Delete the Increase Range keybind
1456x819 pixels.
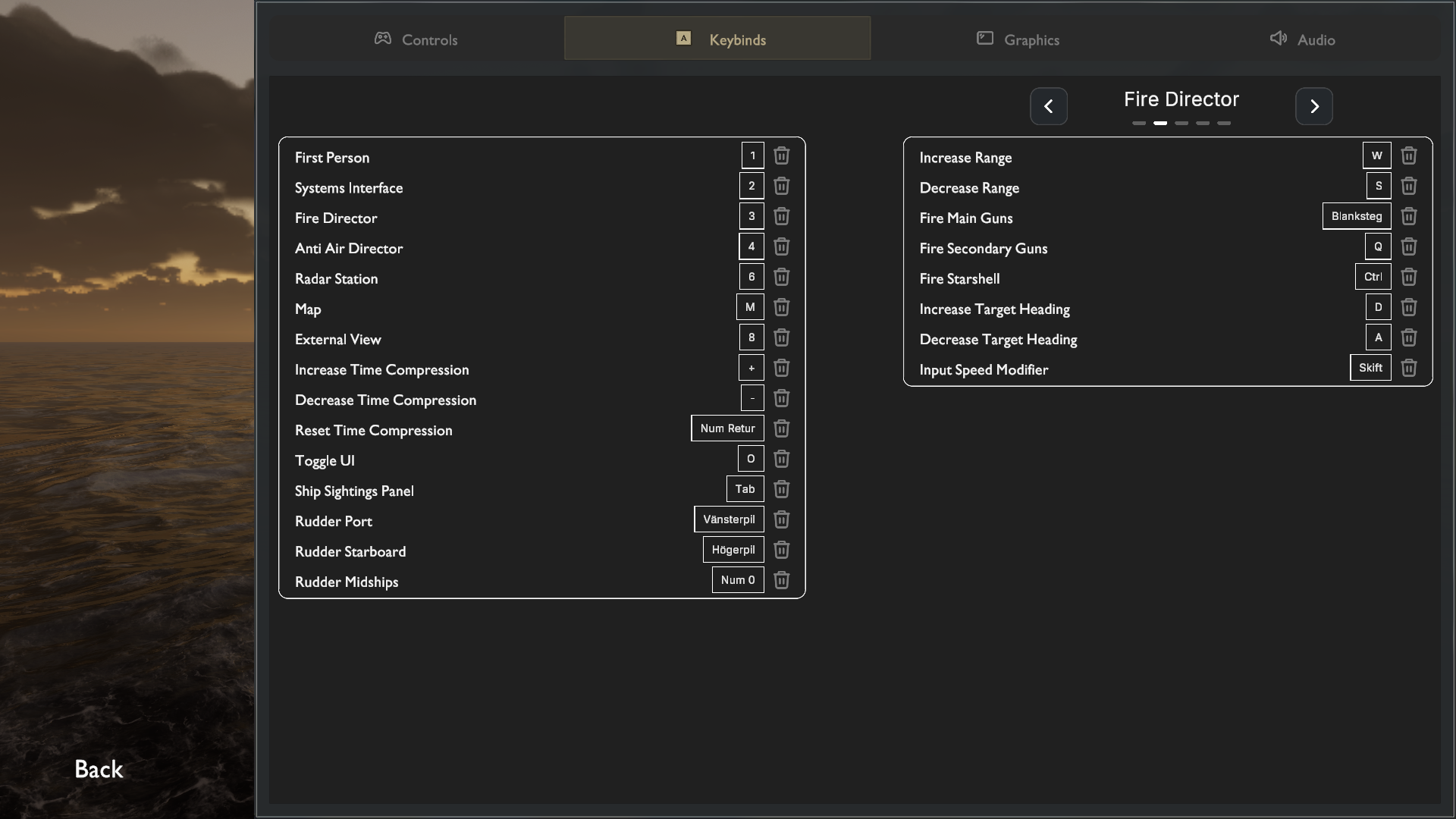pos(1408,155)
